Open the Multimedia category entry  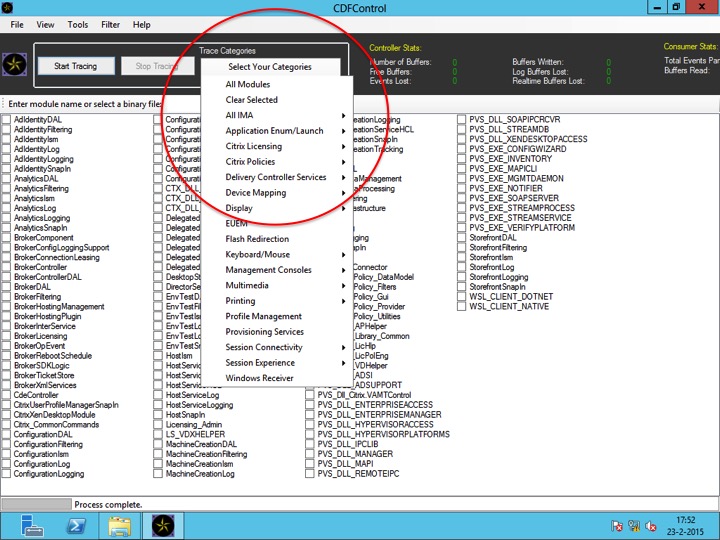pyautogui.click(x=277, y=285)
